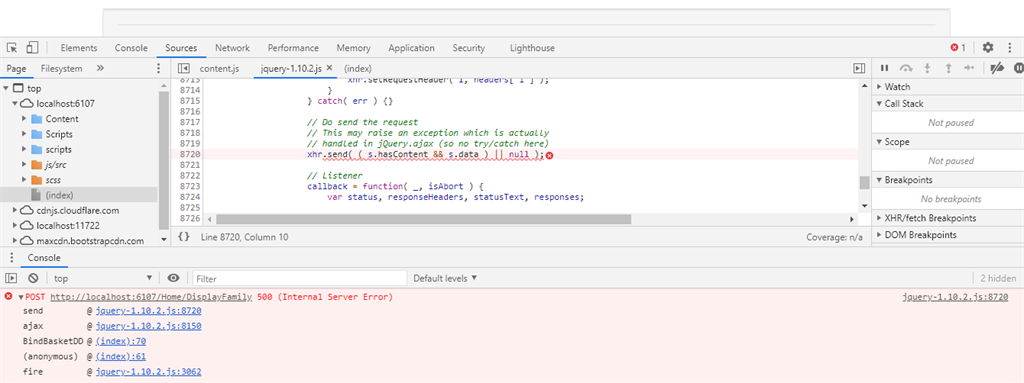Open the DisplayFamily POST URL link
The height and width of the screenshot is (383, 1024).
152,297
